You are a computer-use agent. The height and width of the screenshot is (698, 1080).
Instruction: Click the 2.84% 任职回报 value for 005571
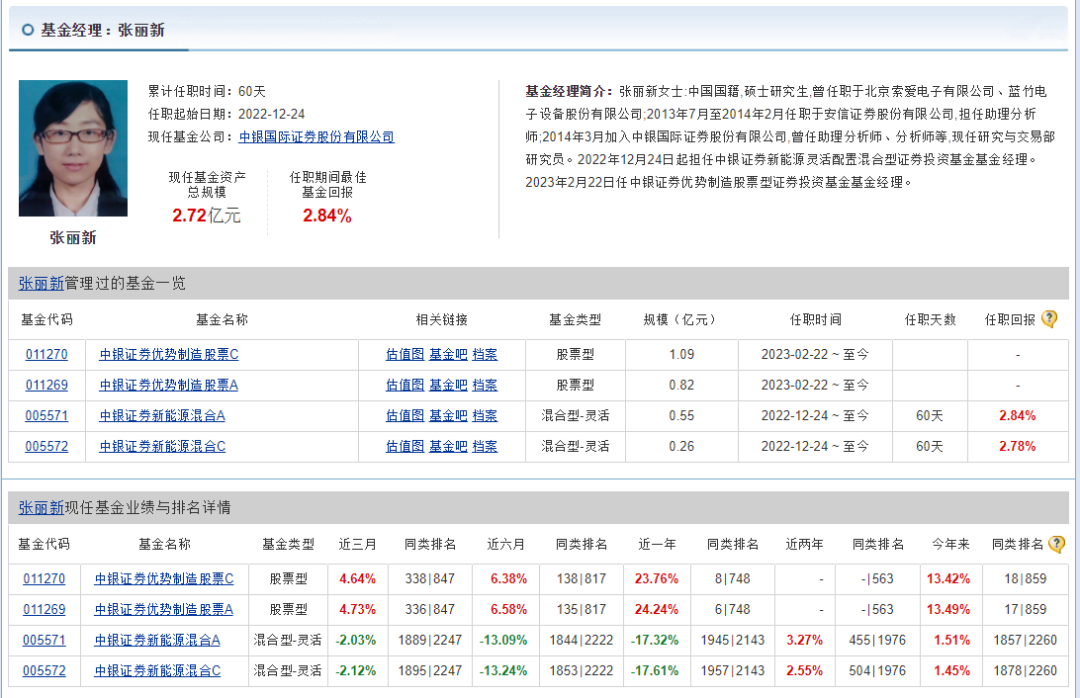pos(1017,415)
